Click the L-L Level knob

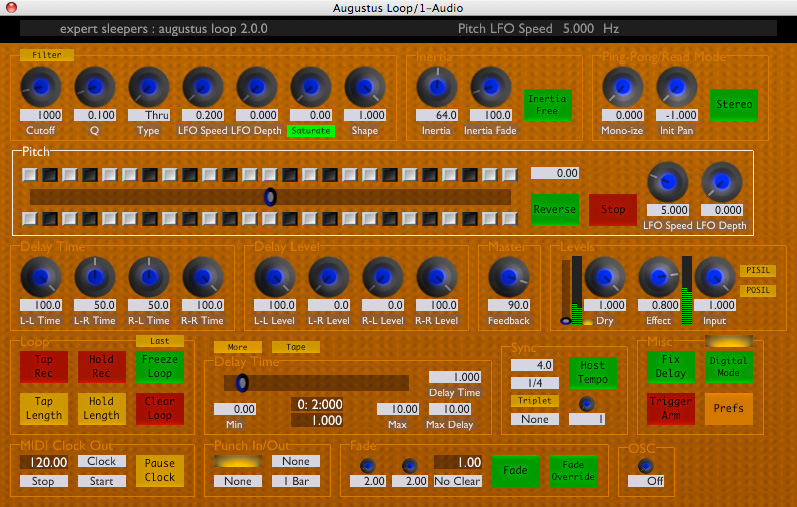click(x=274, y=277)
